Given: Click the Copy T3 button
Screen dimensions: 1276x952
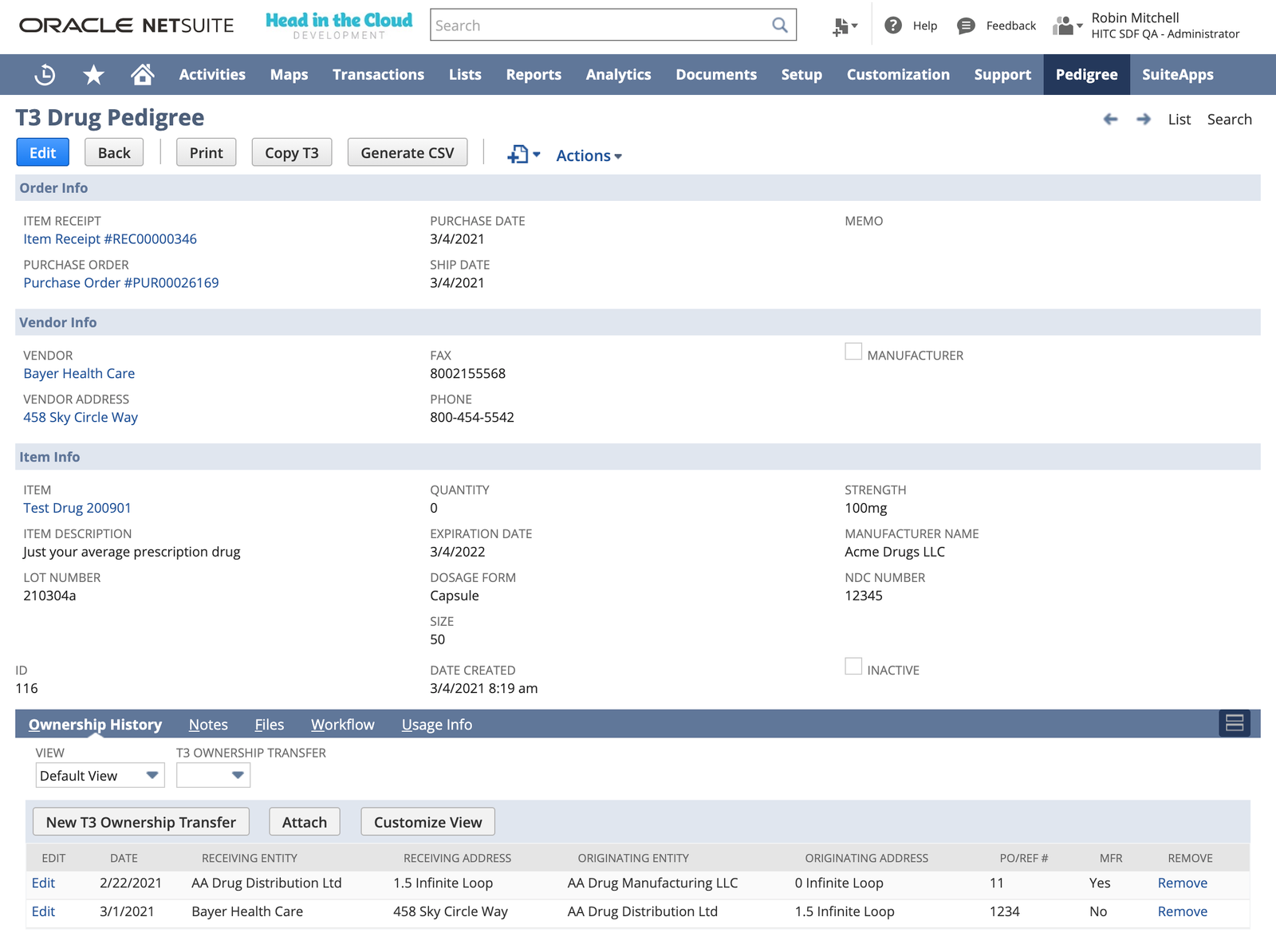Looking at the screenshot, I should click(292, 152).
